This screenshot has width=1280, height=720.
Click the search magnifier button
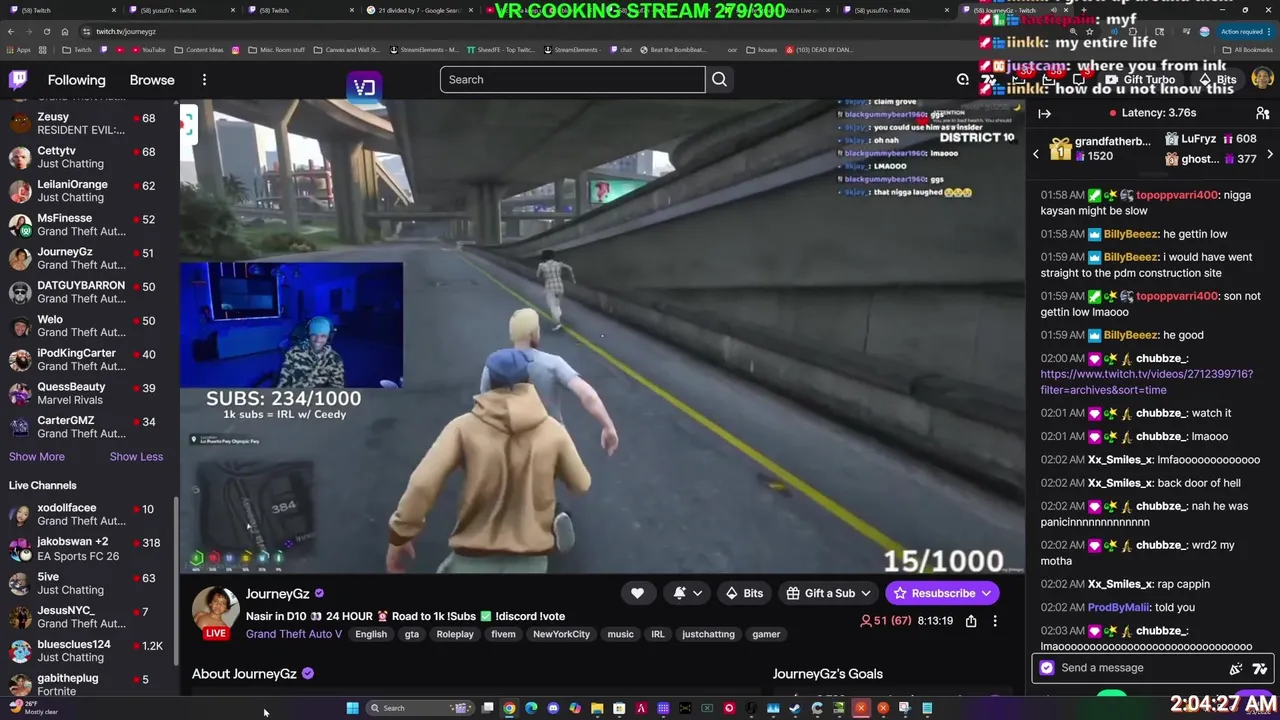(x=719, y=79)
